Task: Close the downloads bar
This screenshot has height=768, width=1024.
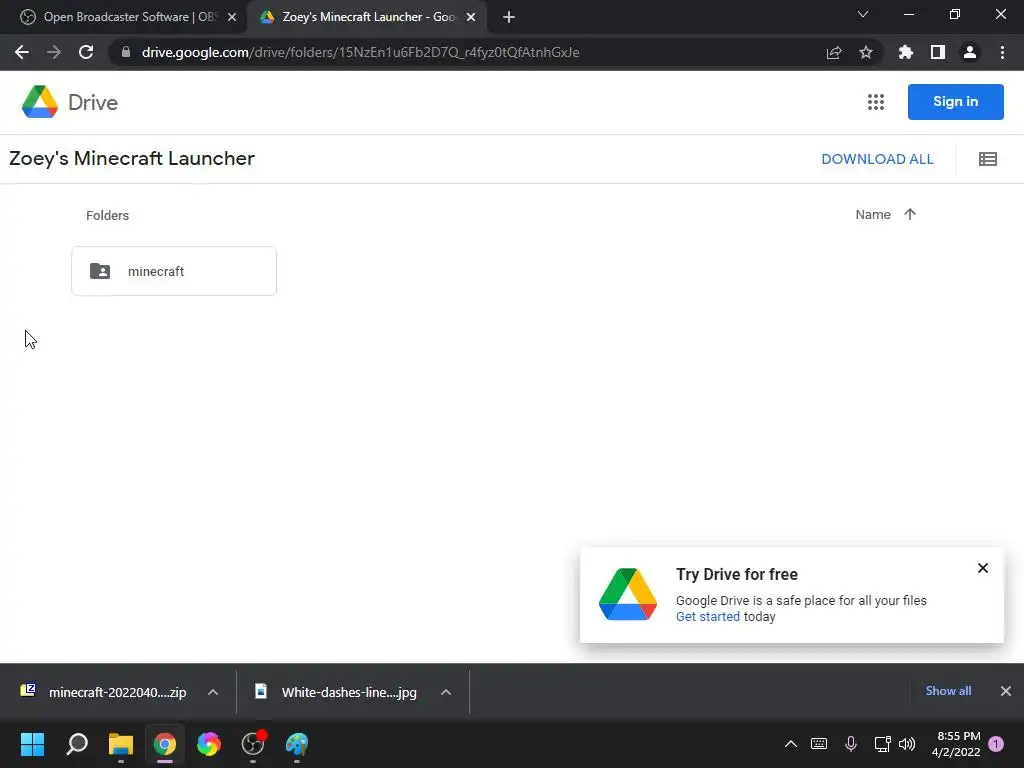Action: (x=1006, y=691)
